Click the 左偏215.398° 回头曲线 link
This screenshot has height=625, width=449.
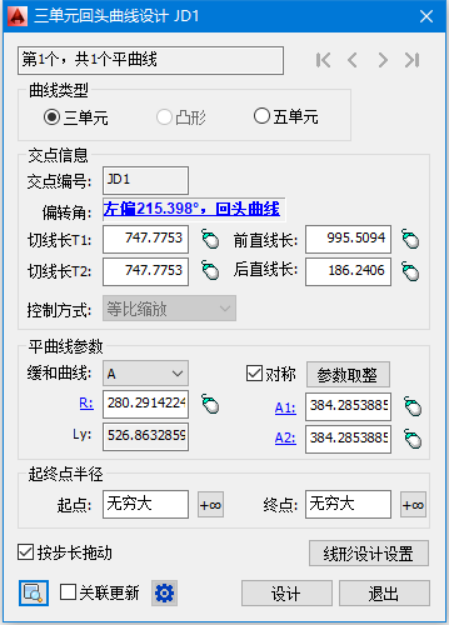[x=191, y=209]
